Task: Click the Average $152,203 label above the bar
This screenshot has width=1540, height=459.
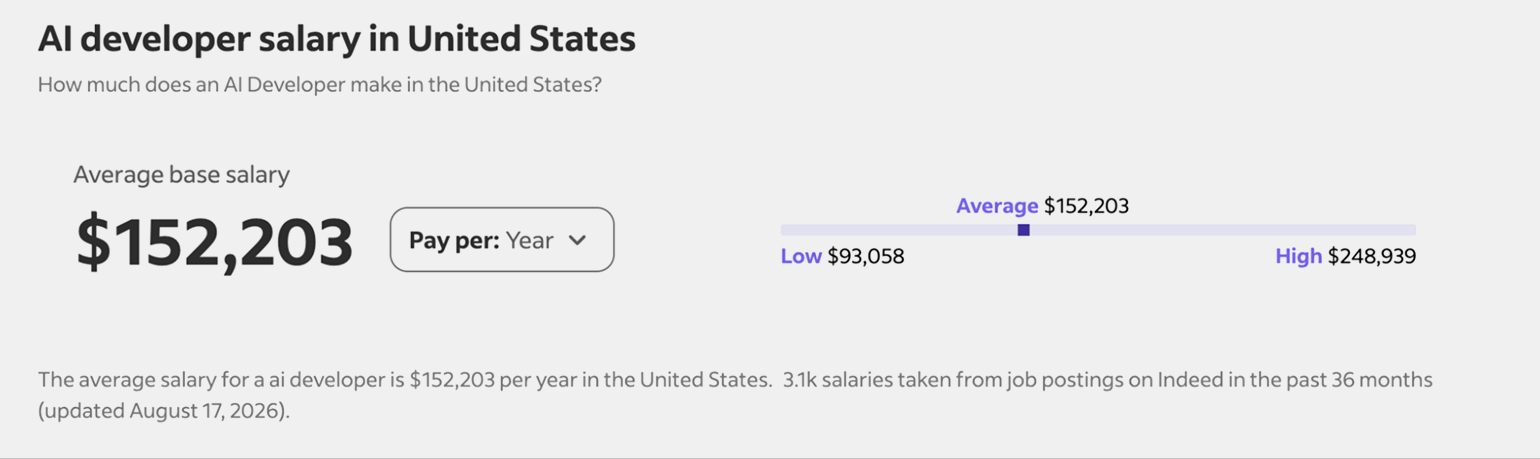Action: click(1042, 206)
